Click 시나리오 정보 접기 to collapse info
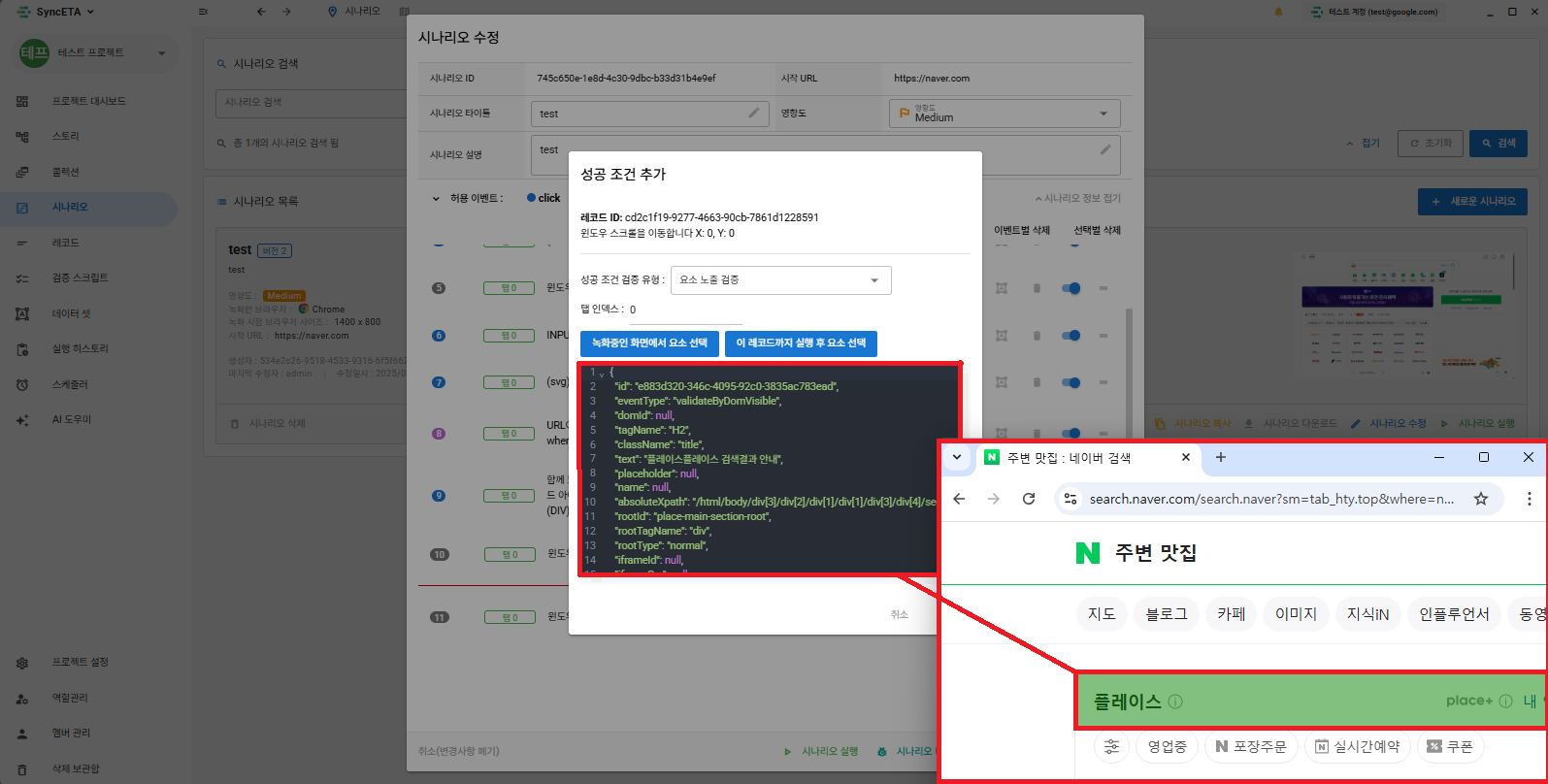Image resolution: width=1548 pixels, height=784 pixels. click(1077, 198)
